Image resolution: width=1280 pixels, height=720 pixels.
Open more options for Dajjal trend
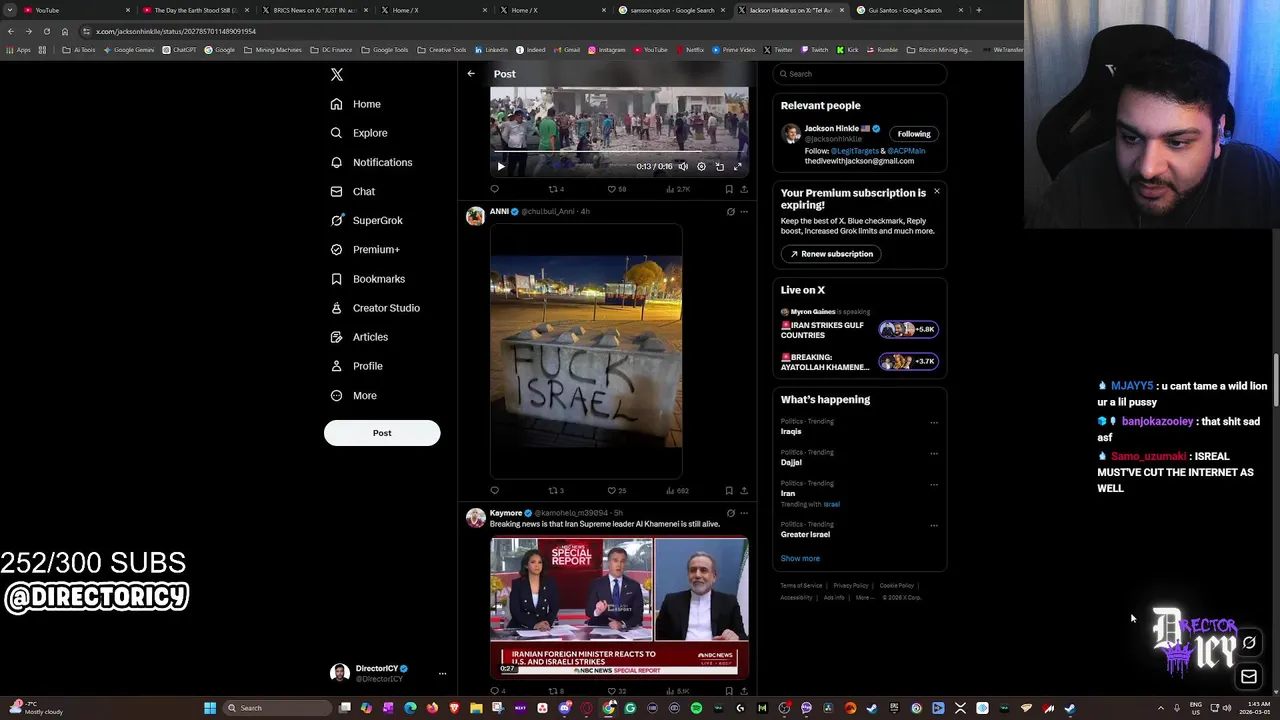[934, 453]
